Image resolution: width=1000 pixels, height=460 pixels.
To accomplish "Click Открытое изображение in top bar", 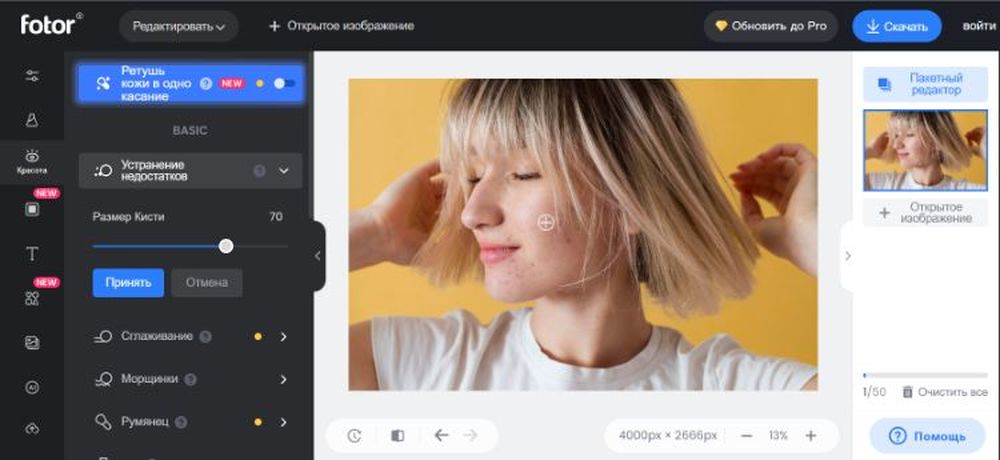I will pyautogui.click(x=341, y=26).
